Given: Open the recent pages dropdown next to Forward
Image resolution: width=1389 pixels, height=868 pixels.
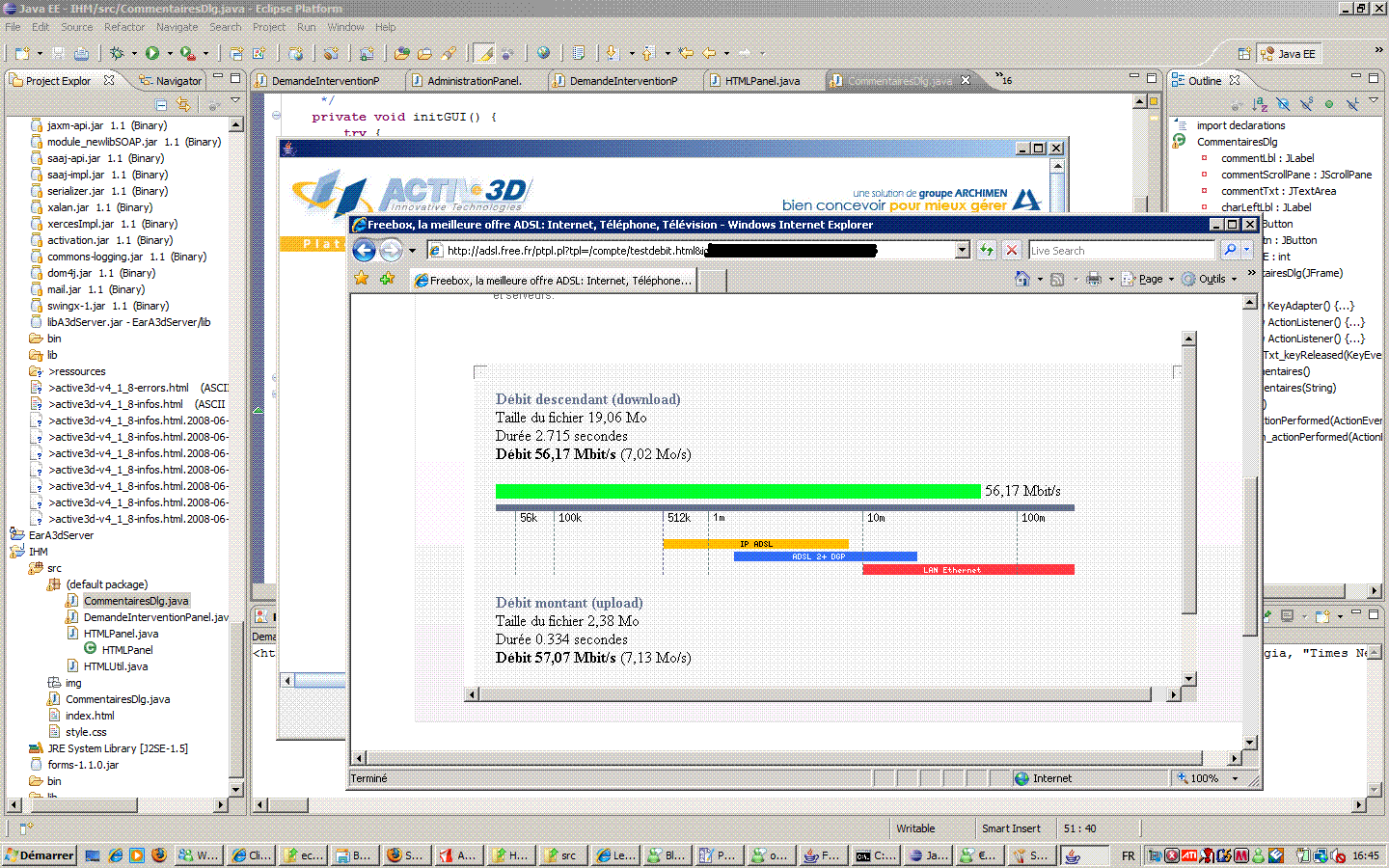Looking at the screenshot, I should (412, 251).
